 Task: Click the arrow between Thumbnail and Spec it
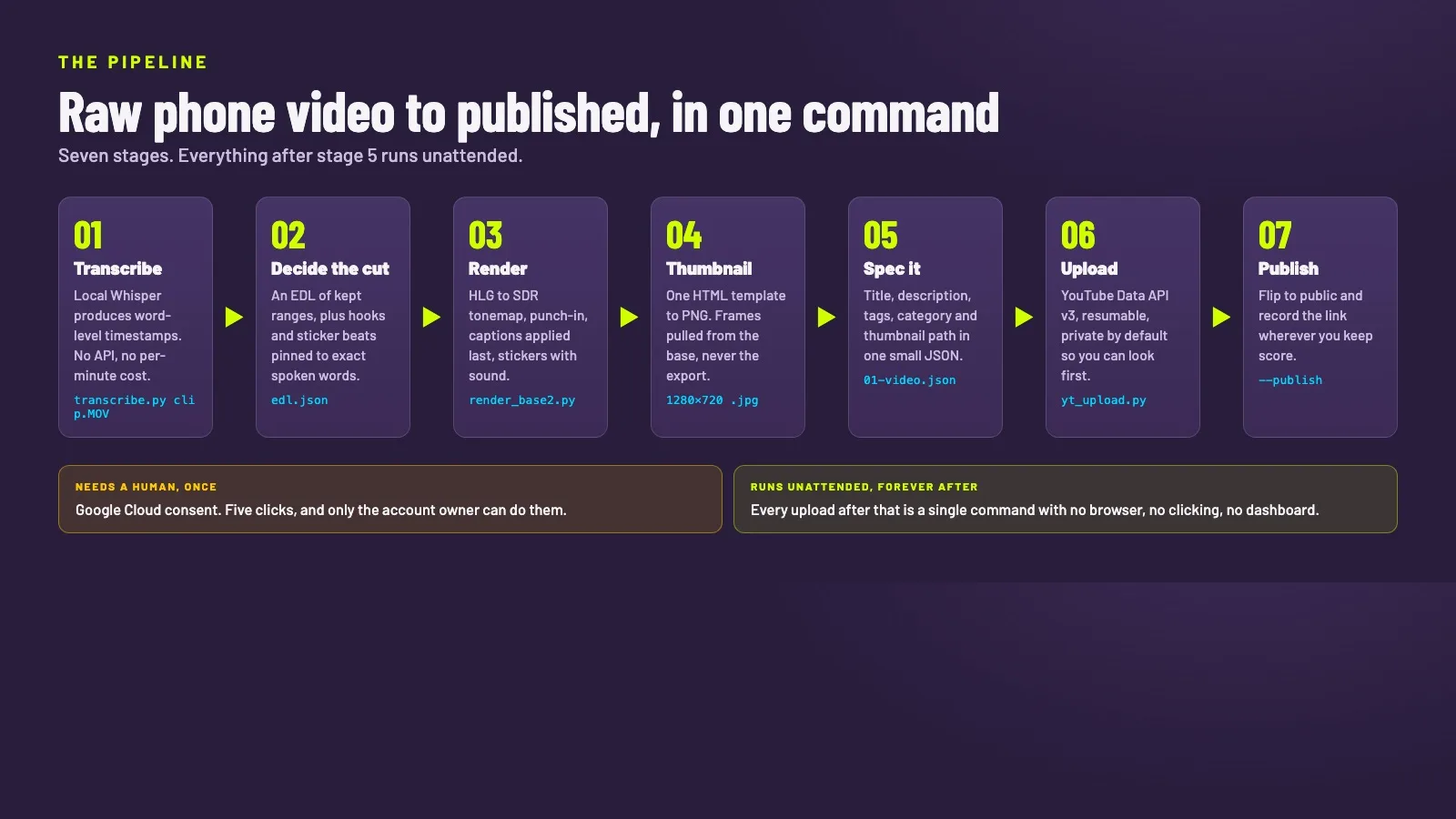click(827, 317)
